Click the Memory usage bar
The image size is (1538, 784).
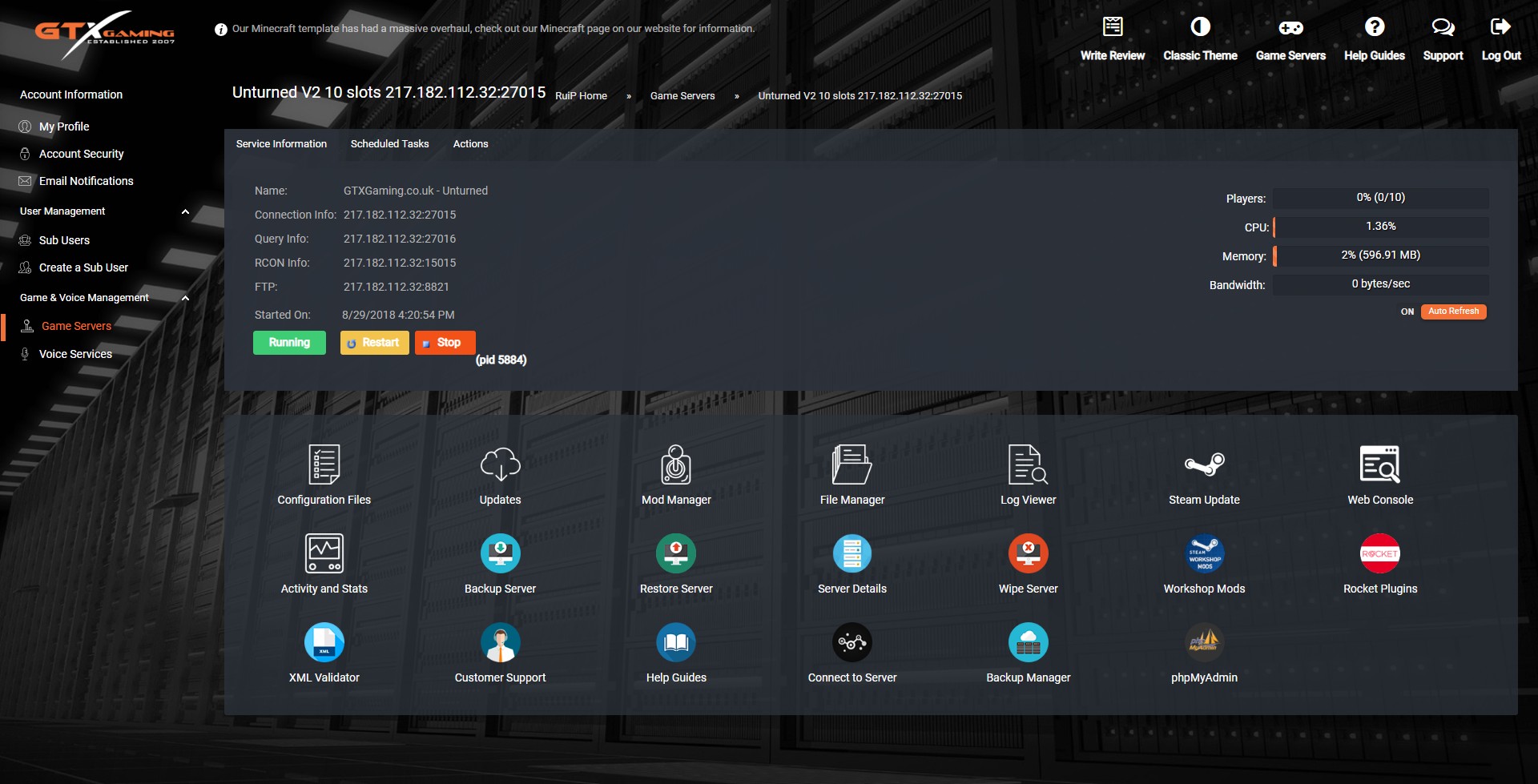tap(1380, 255)
